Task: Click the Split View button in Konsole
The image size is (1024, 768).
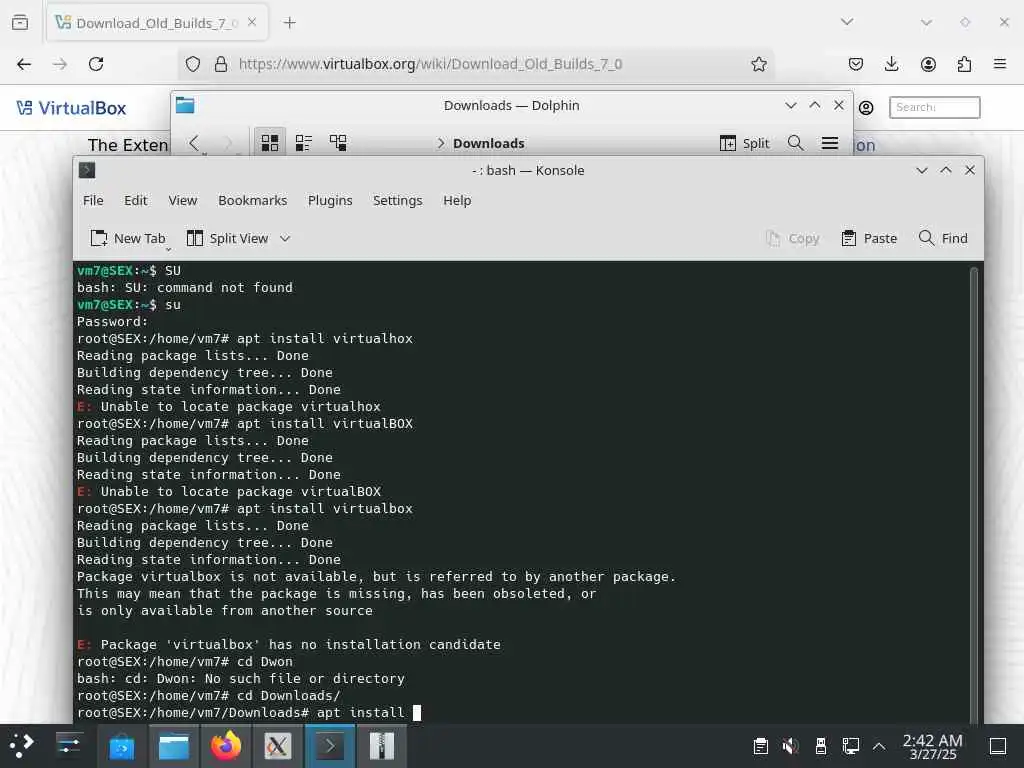Action: (x=227, y=238)
